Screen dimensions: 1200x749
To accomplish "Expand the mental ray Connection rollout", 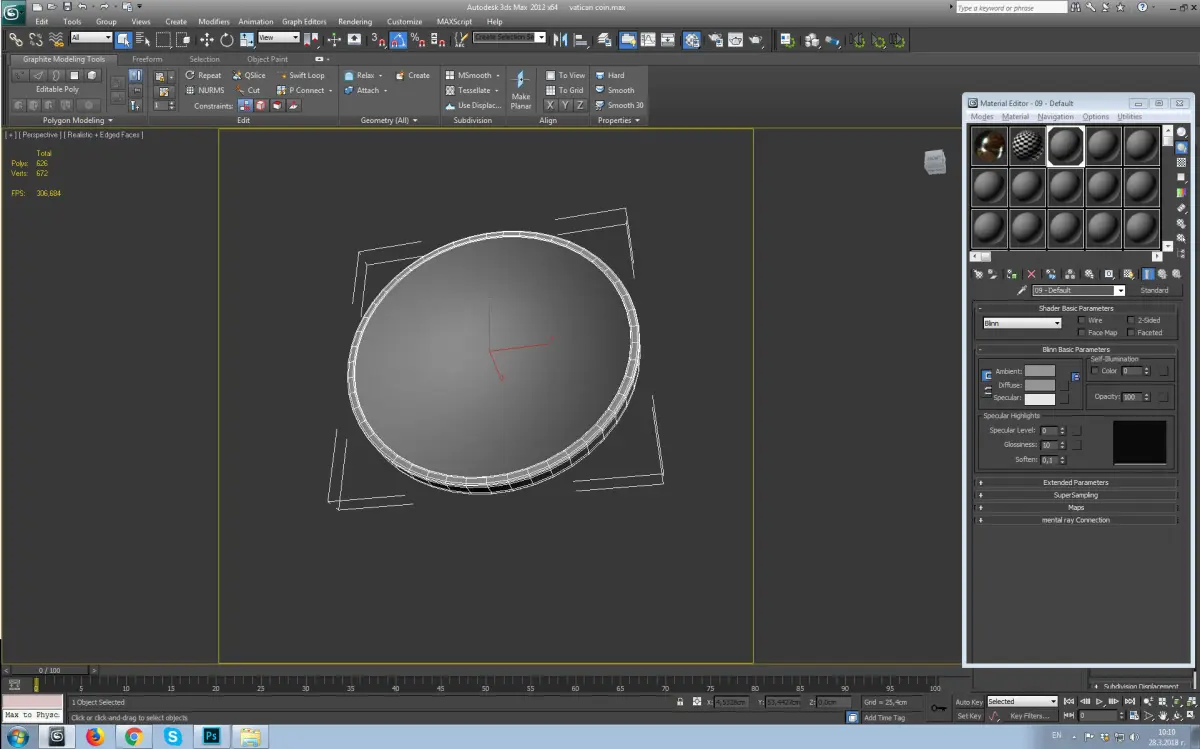I will [1076, 520].
